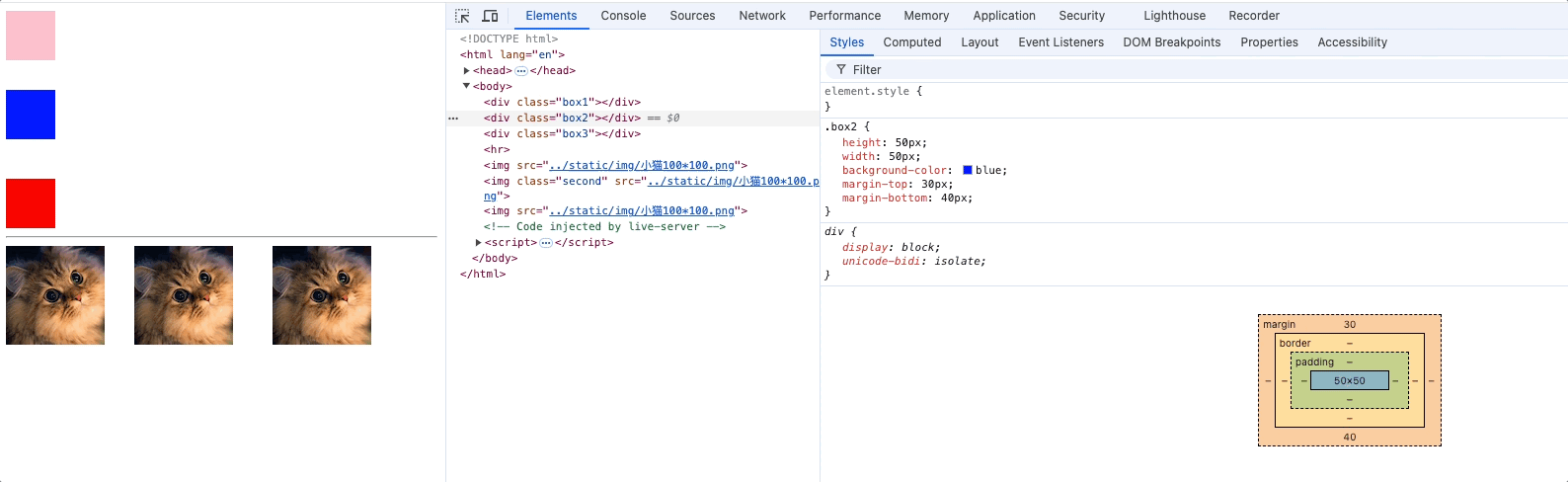Switch to the Memory tab
The width and height of the screenshot is (1568, 482).
pyautogui.click(x=926, y=16)
